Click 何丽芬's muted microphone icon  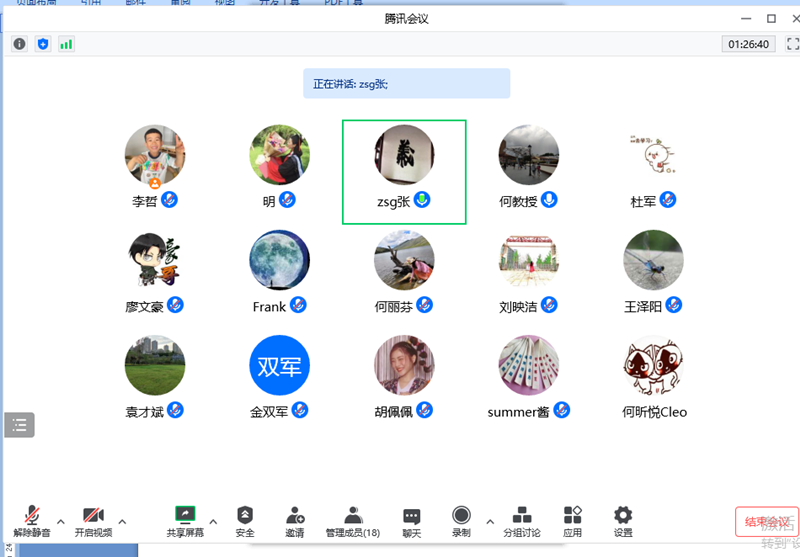[424, 305]
